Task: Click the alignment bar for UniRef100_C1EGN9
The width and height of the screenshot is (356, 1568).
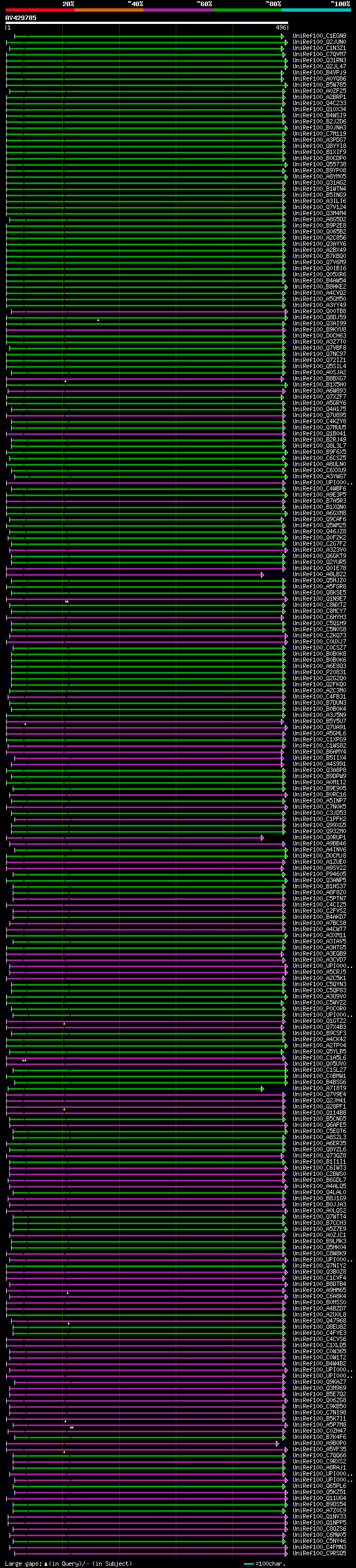Action: 149,37
